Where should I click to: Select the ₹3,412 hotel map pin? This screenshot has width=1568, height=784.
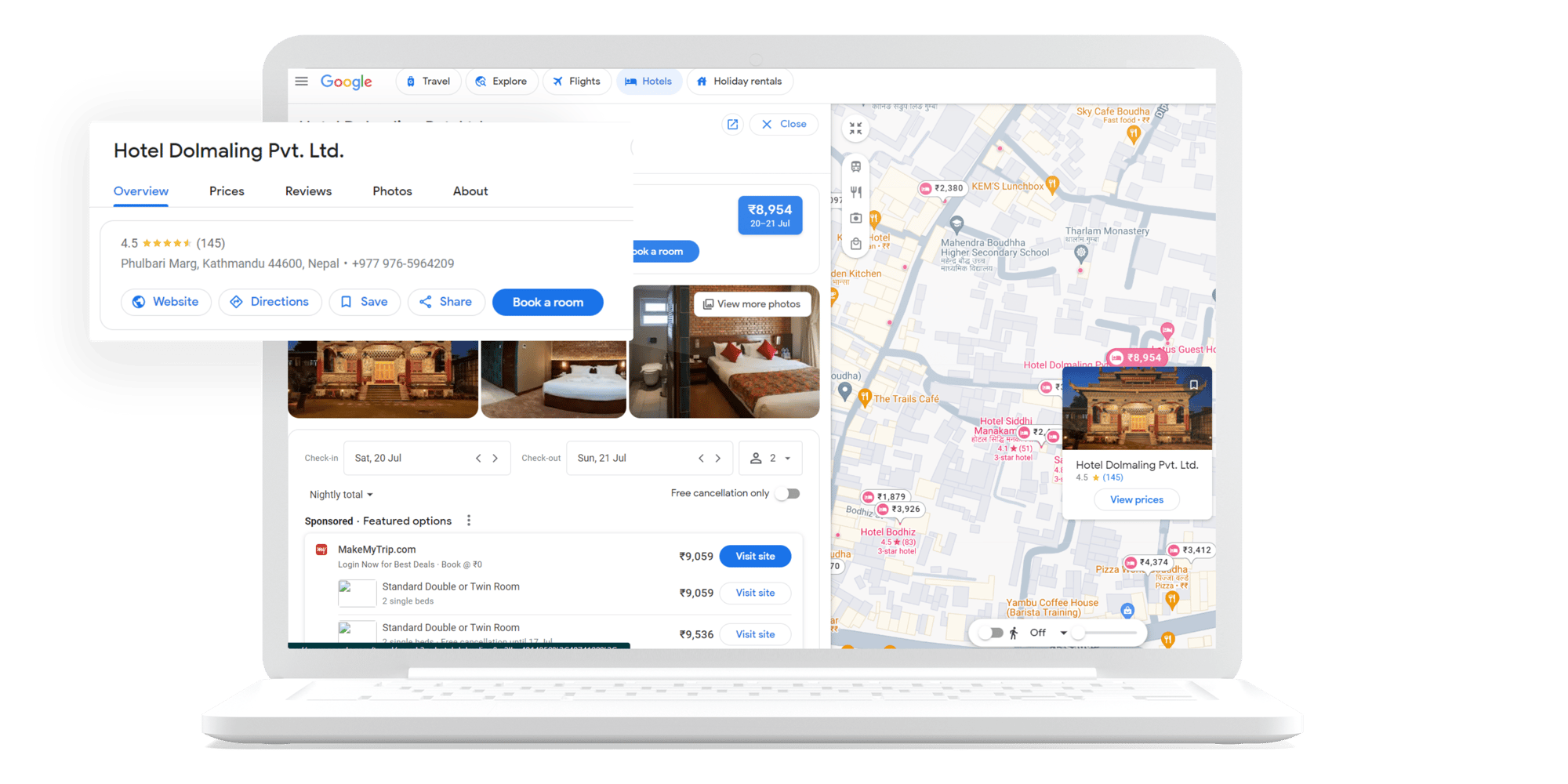tap(1190, 550)
